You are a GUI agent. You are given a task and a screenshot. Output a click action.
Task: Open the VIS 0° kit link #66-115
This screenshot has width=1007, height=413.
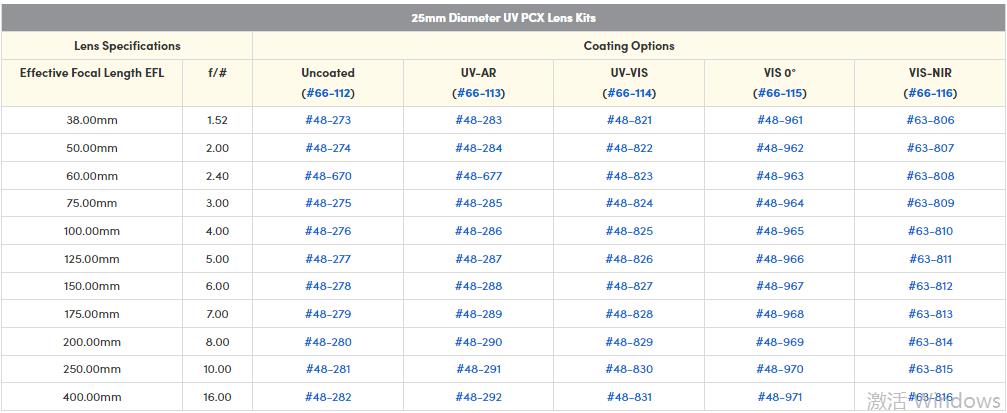[x=780, y=93]
